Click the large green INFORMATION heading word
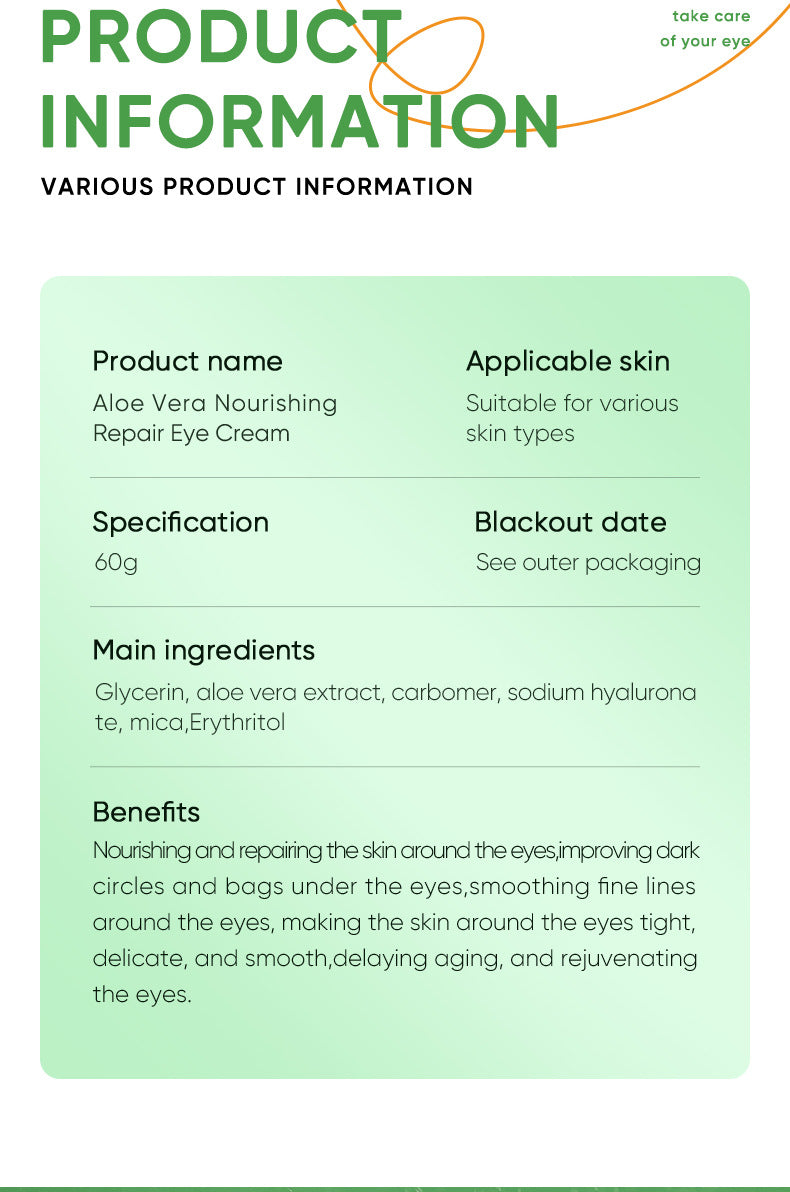This screenshot has width=790, height=1192. coord(298,122)
